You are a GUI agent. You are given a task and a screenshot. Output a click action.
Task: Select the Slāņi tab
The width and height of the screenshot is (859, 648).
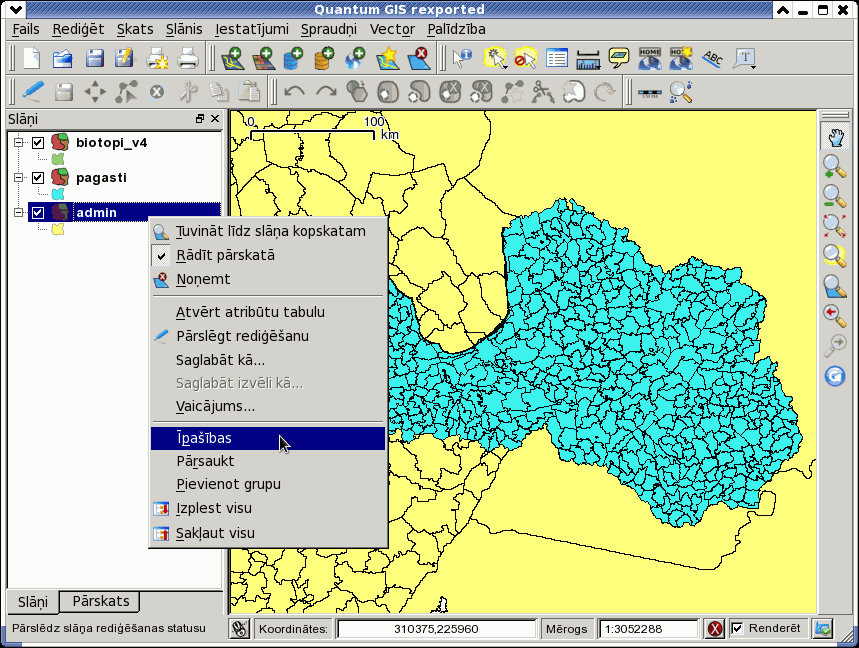click(33, 602)
